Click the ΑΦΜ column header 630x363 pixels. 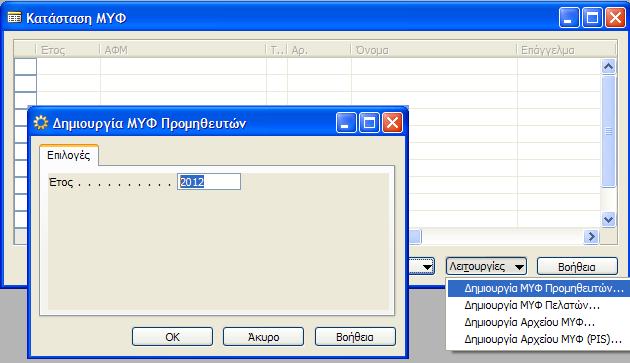click(x=183, y=50)
